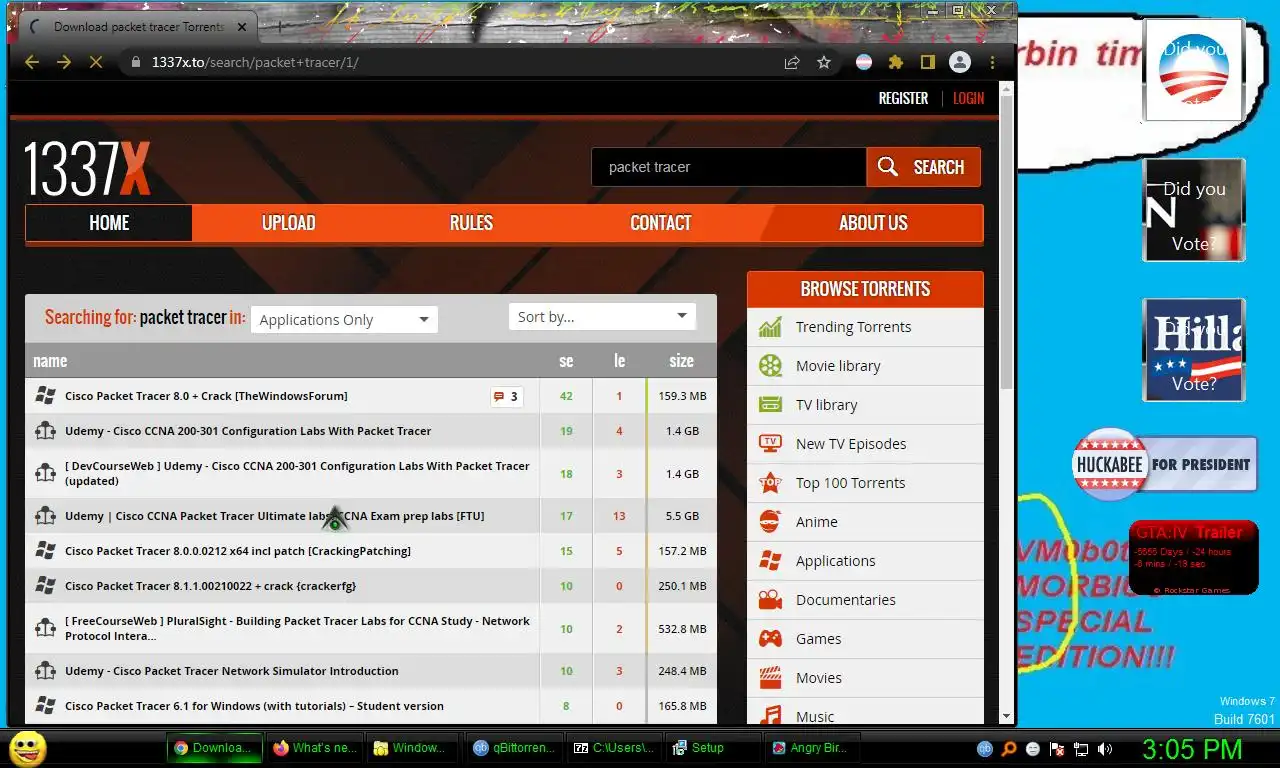This screenshot has height=768, width=1280.
Task: Switch to Angry Birds taskbar button
Action: (x=810, y=748)
